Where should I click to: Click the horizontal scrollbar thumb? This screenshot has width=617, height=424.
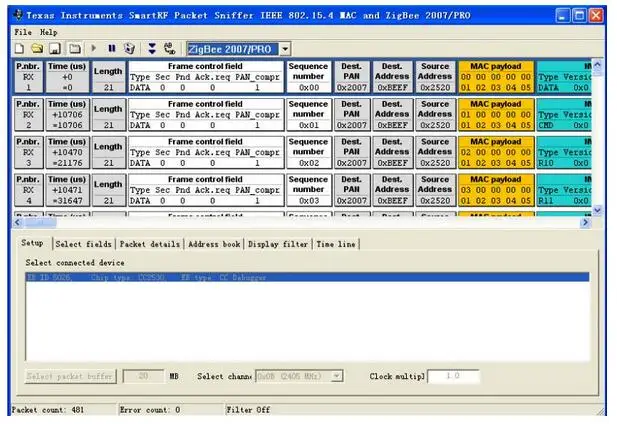[40, 223]
